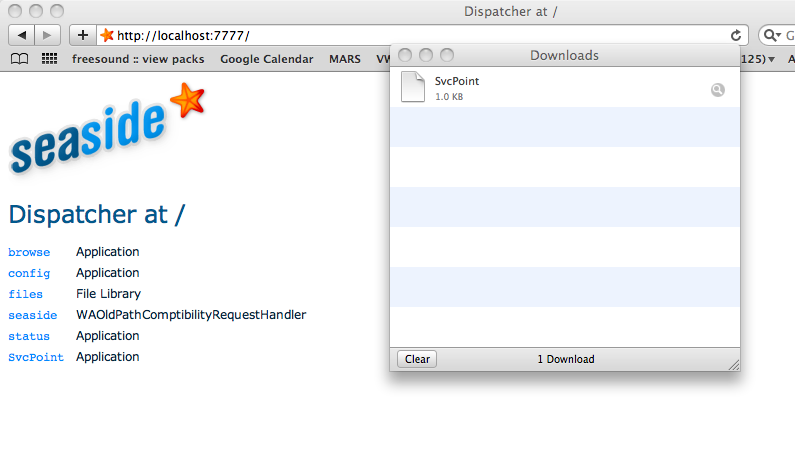This screenshot has width=795, height=465.
Task: Reload the page with the refresh icon
Action: [x=736, y=35]
